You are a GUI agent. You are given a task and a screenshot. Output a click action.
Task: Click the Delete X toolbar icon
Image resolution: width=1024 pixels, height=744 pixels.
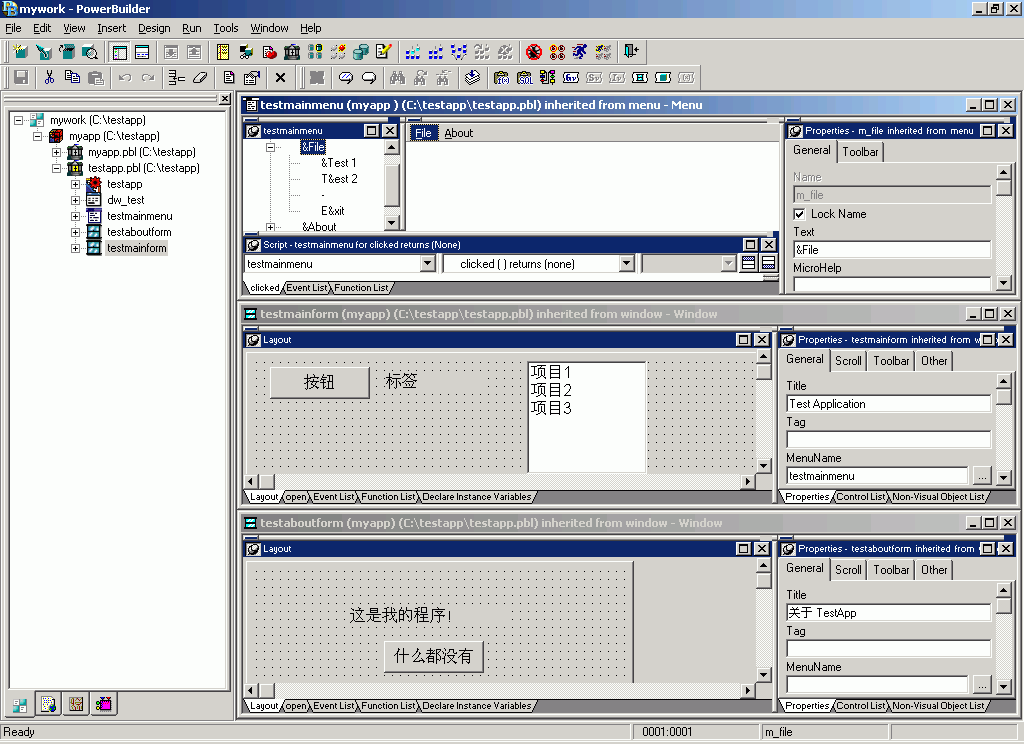point(280,78)
